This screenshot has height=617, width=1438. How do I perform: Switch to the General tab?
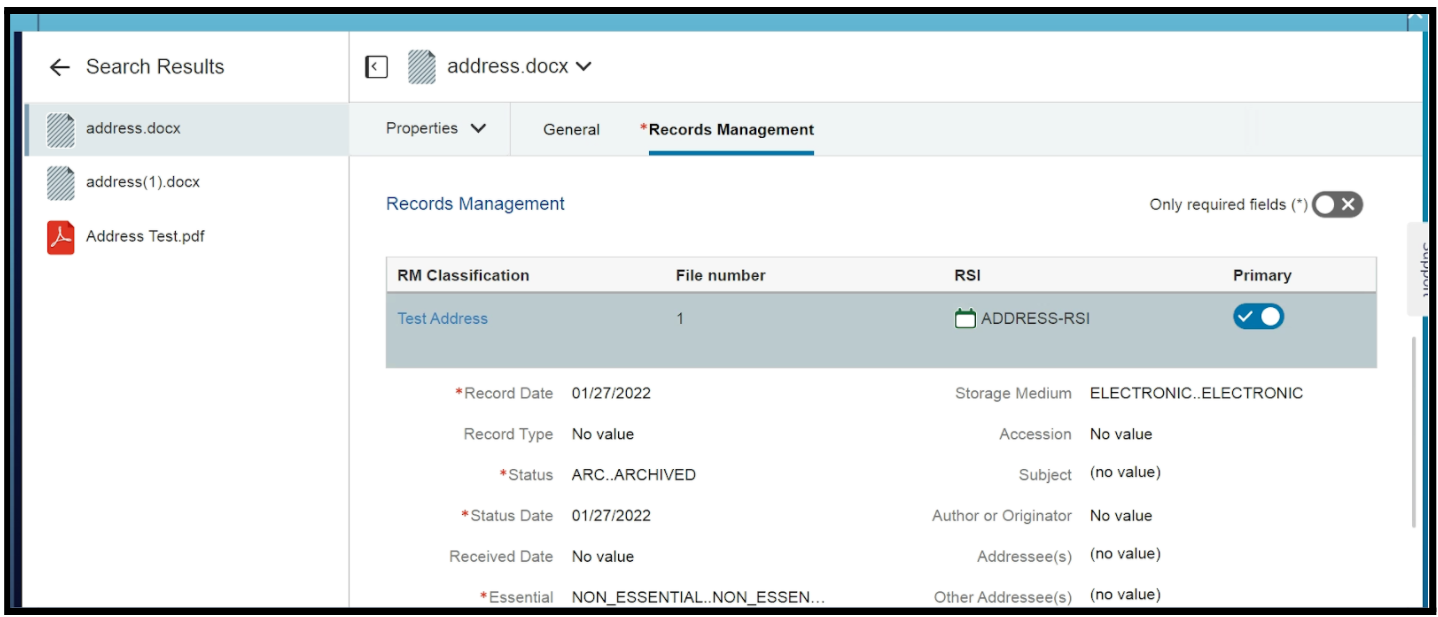tap(571, 130)
